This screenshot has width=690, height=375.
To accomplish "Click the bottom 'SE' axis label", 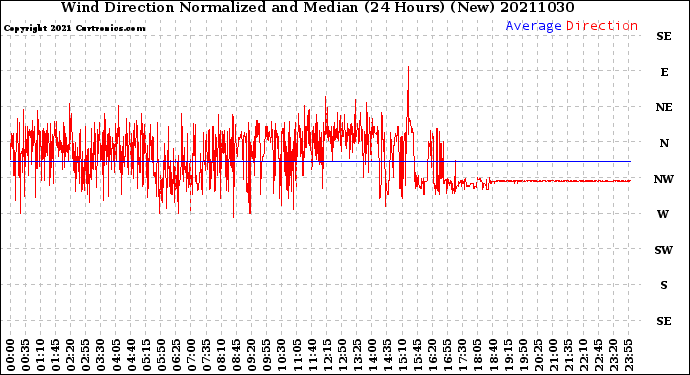I will (664, 321).
